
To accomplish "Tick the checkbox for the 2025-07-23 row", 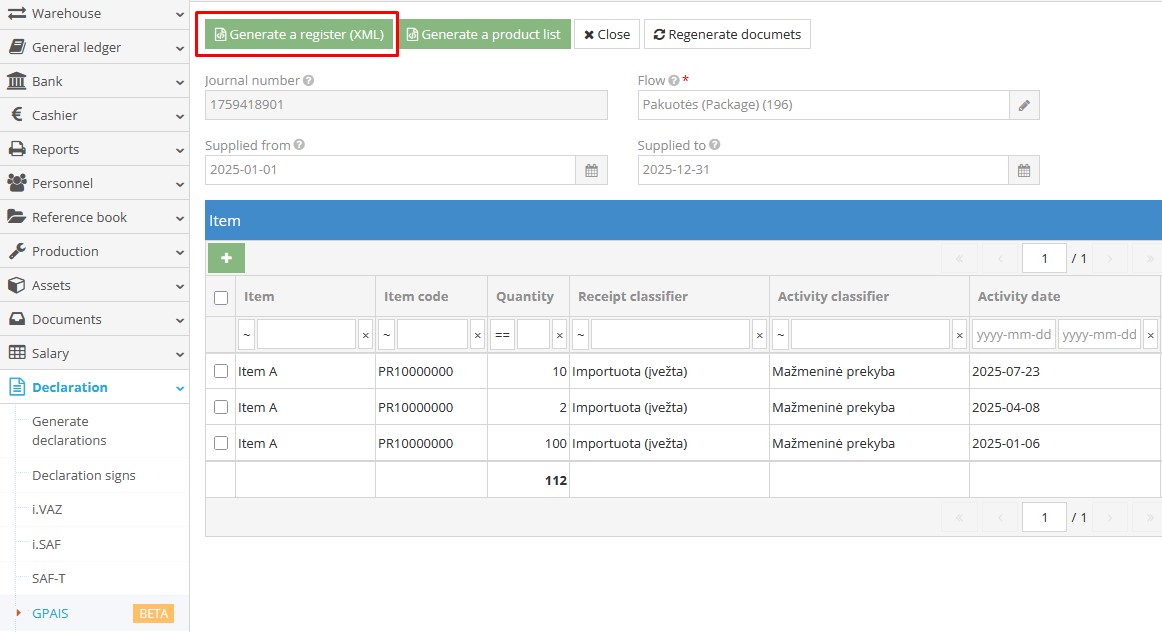I will click(221, 371).
